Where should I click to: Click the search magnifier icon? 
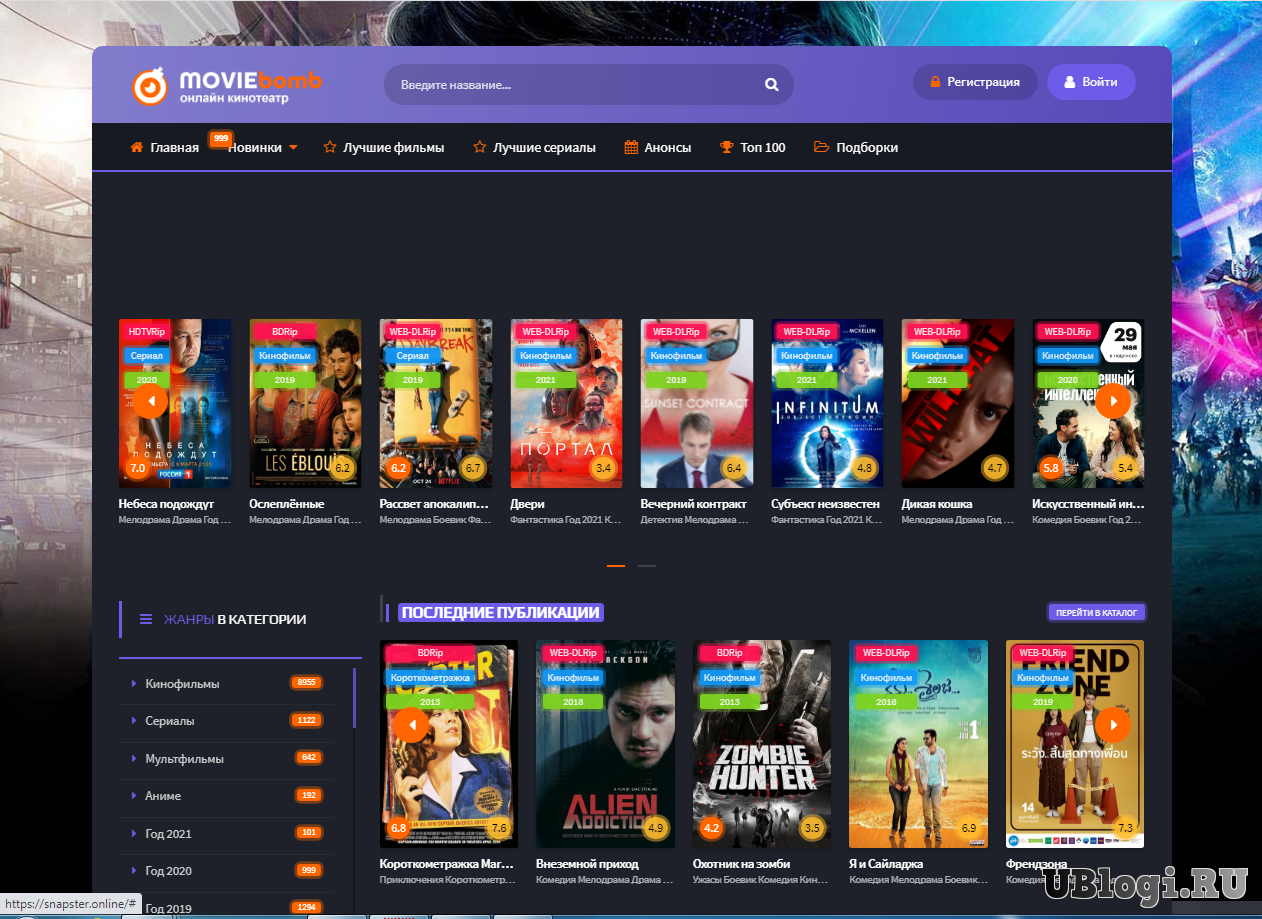[x=771, y=85]
